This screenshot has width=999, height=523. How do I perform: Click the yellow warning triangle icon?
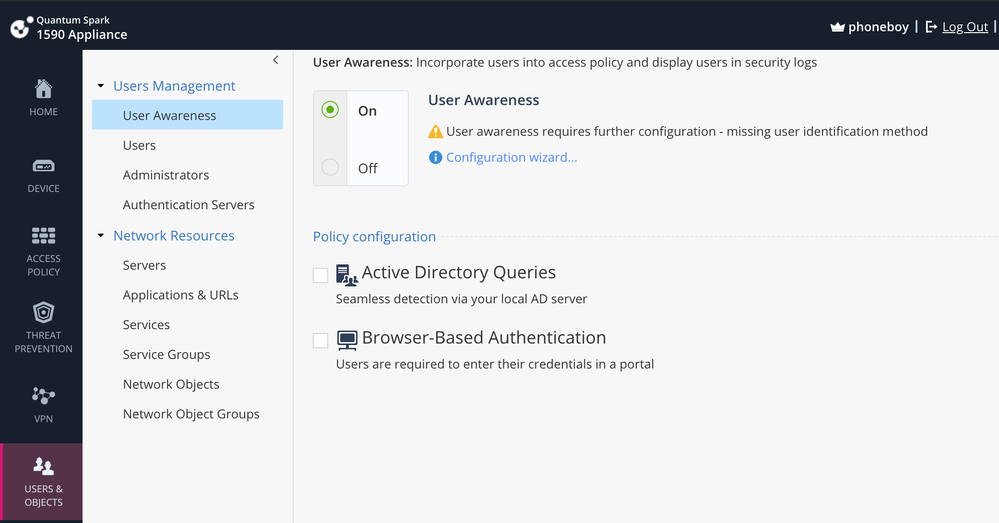pos(435,132)
